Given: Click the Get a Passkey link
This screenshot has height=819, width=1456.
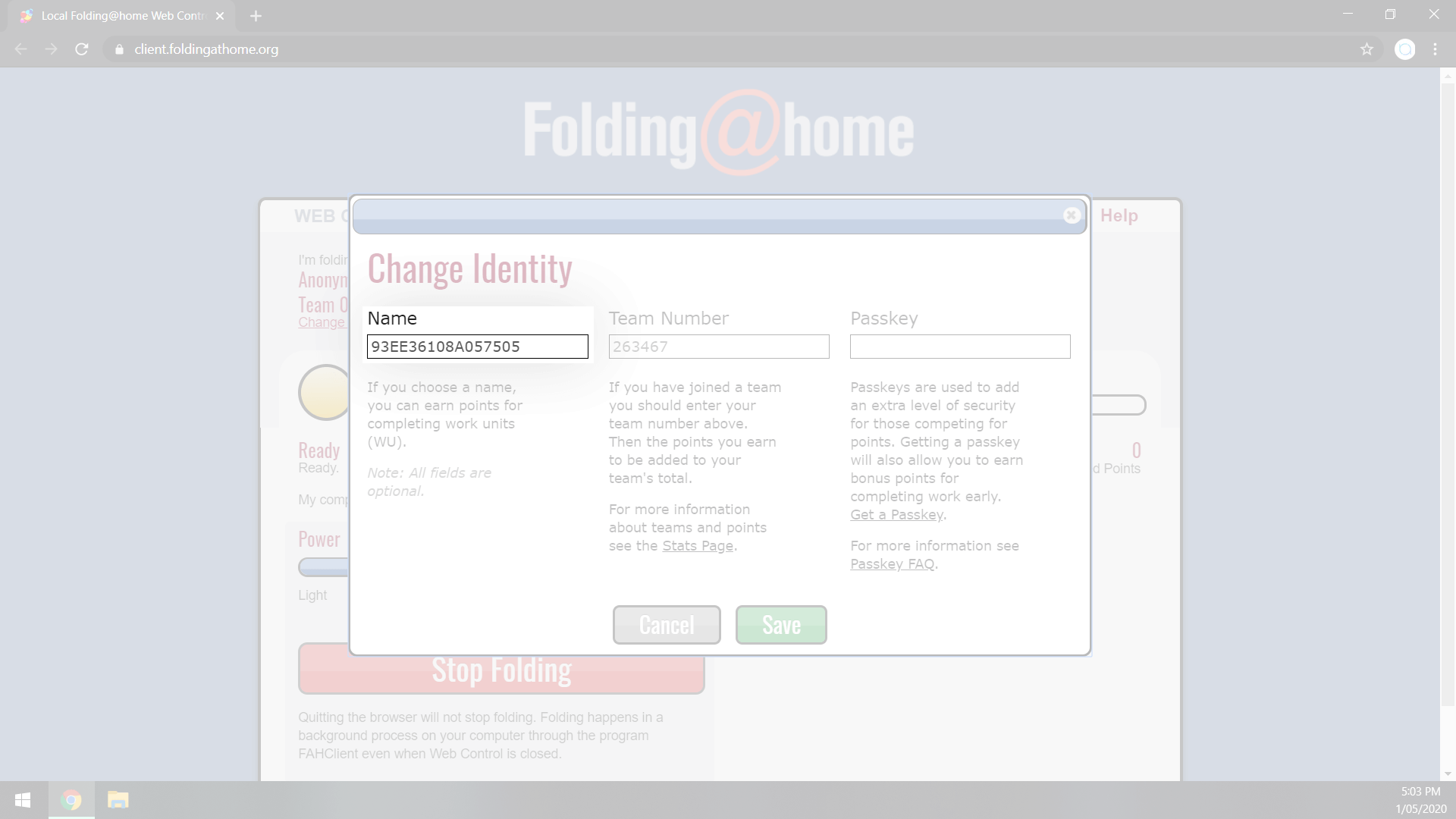Looking at the screenshot, I should coord(895,514).
